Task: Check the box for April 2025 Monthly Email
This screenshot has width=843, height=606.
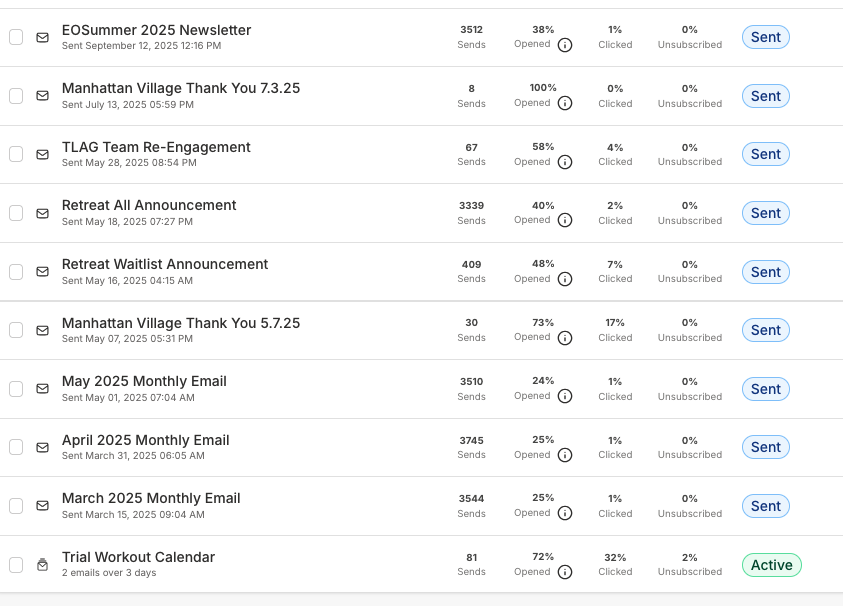Action: (x=16, y=447)
